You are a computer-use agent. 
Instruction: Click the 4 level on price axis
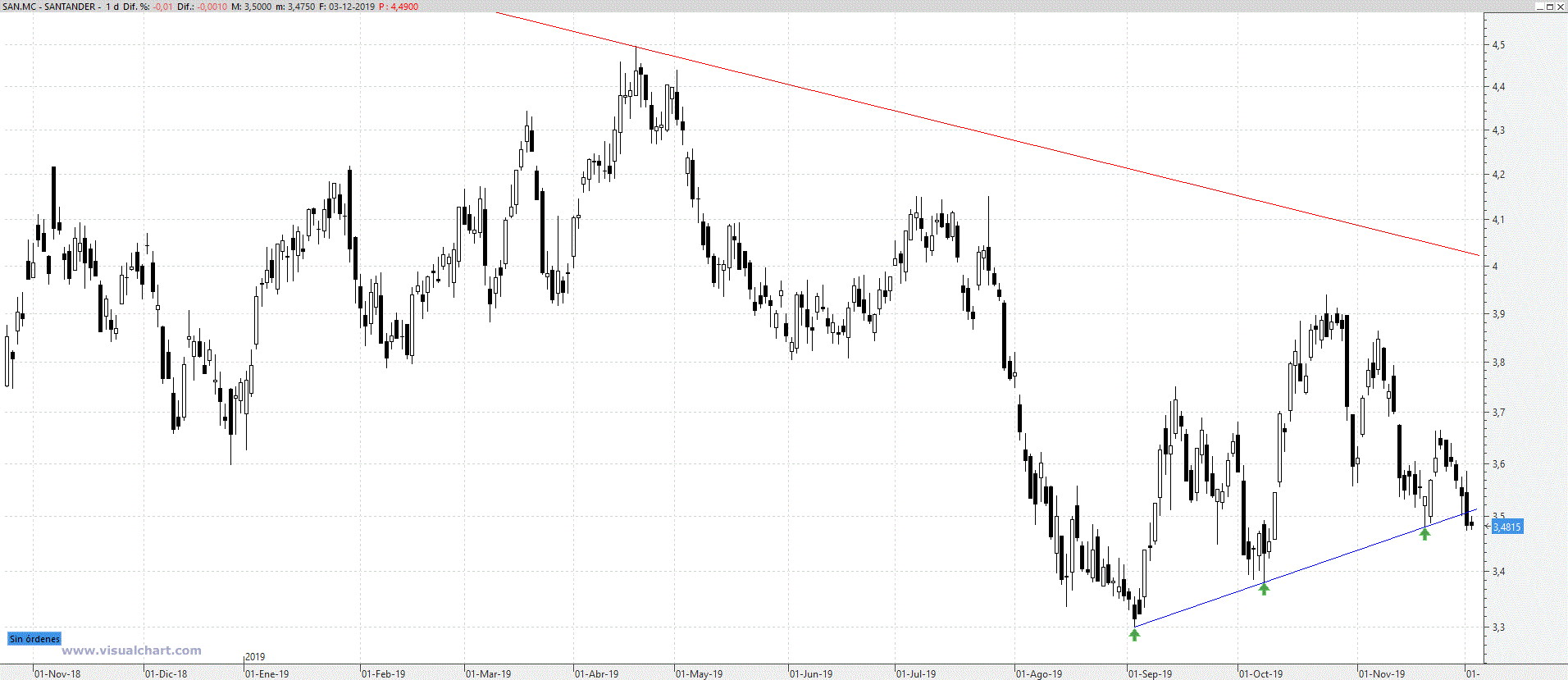point(1495,266)
